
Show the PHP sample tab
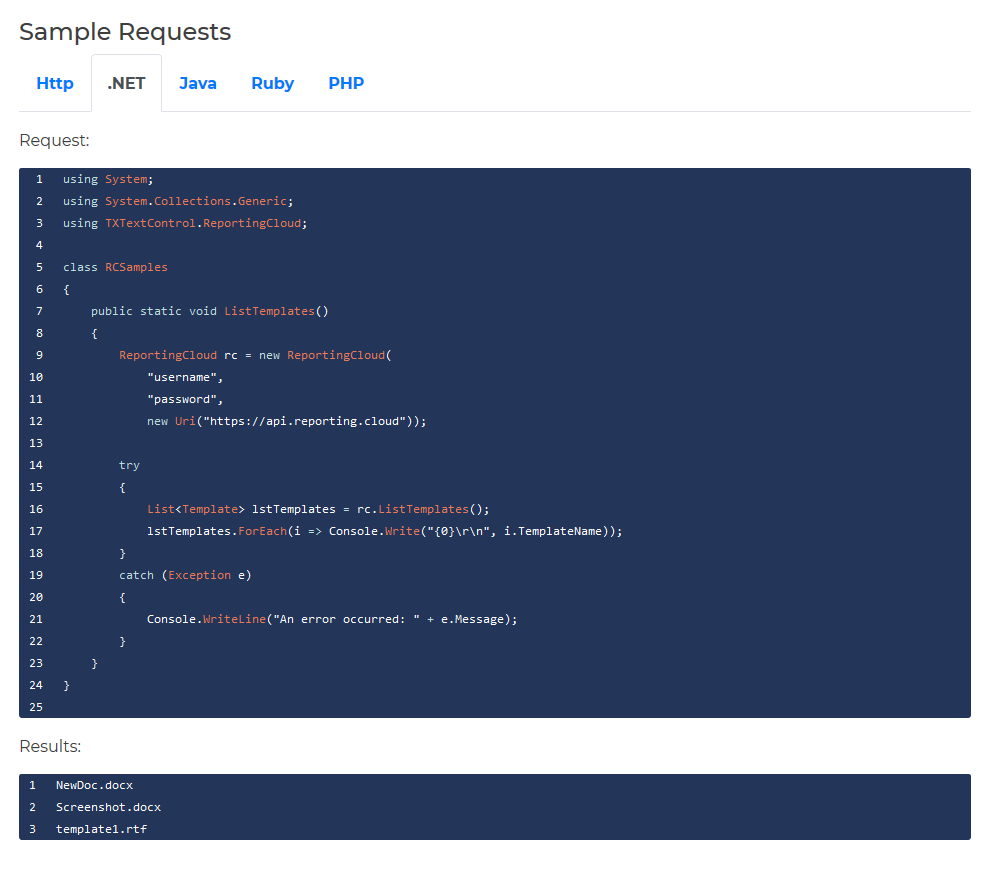pos(346,83)
